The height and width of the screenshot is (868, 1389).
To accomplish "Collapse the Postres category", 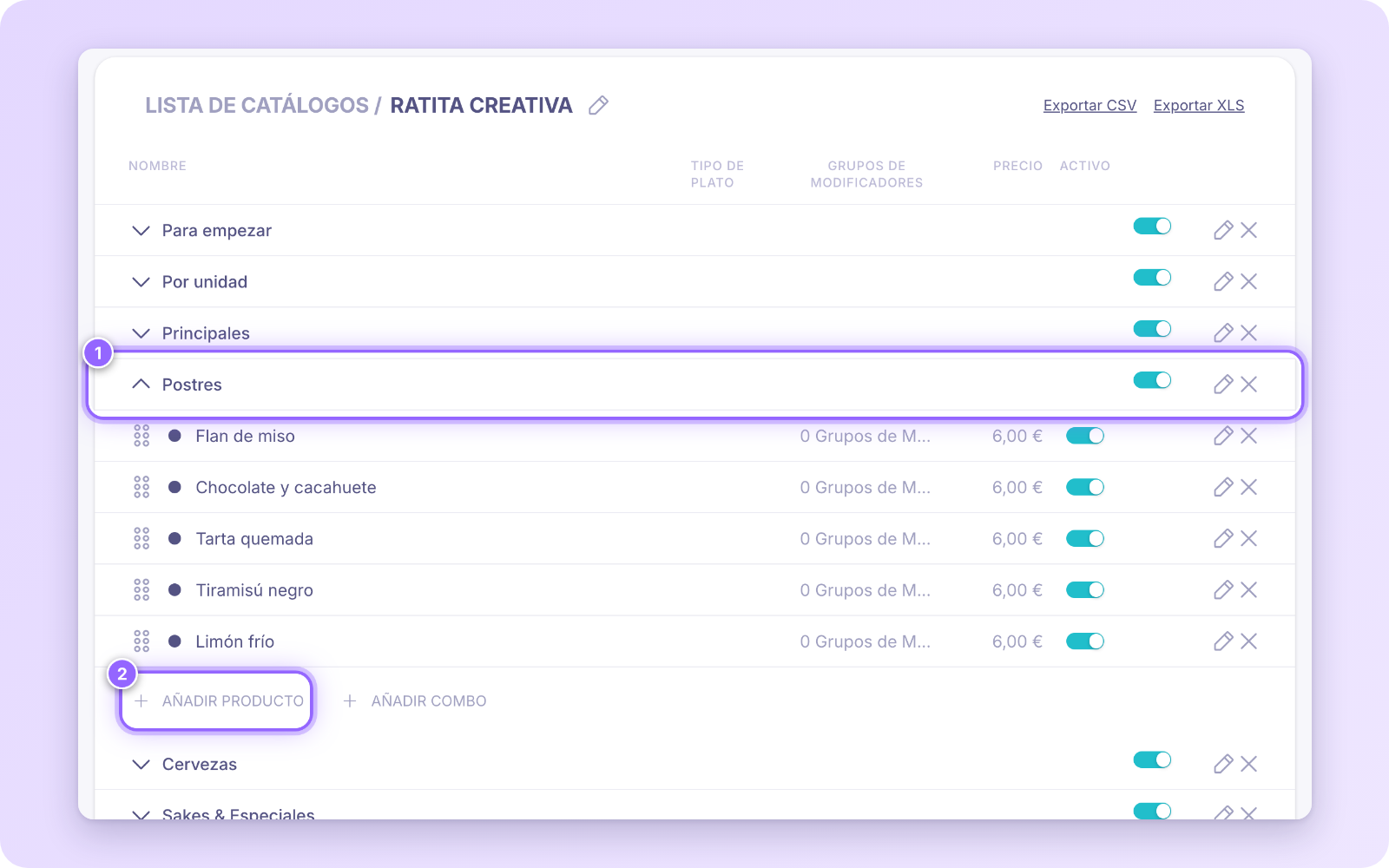I will 141,384.
